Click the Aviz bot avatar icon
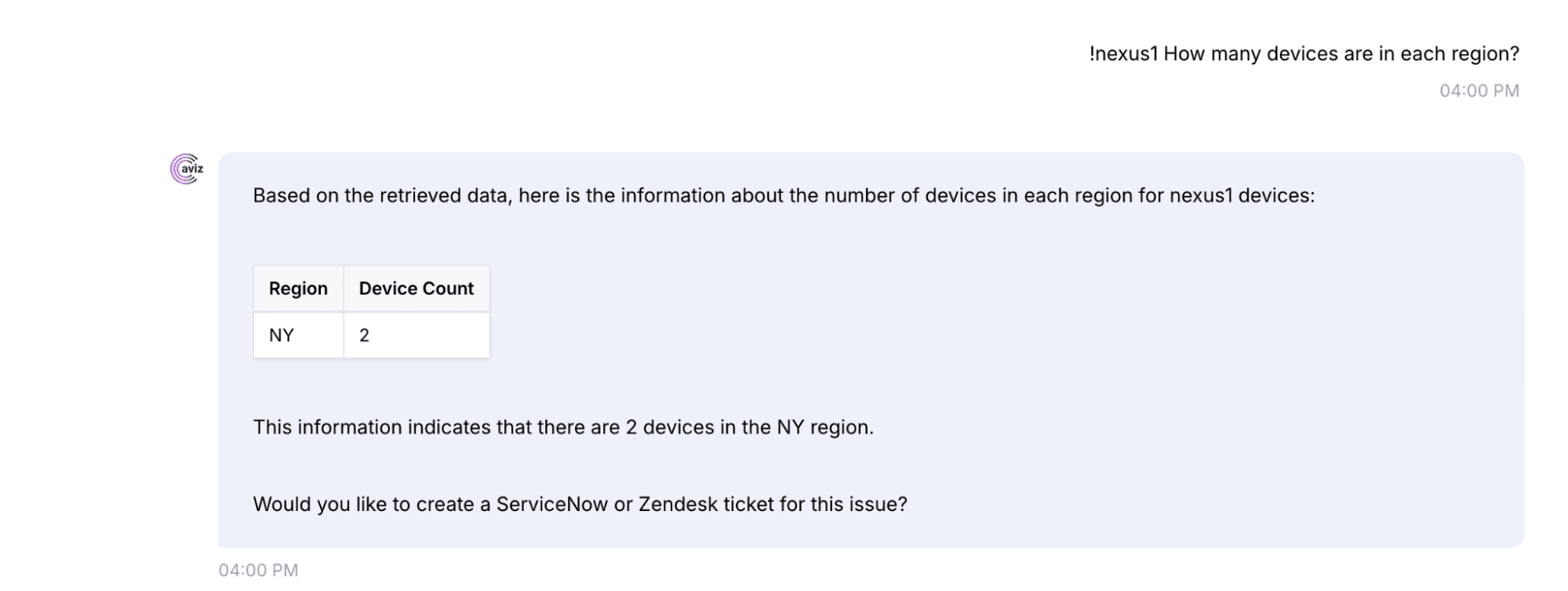Screen dimensions: 1568x591 tap(187, 169)
